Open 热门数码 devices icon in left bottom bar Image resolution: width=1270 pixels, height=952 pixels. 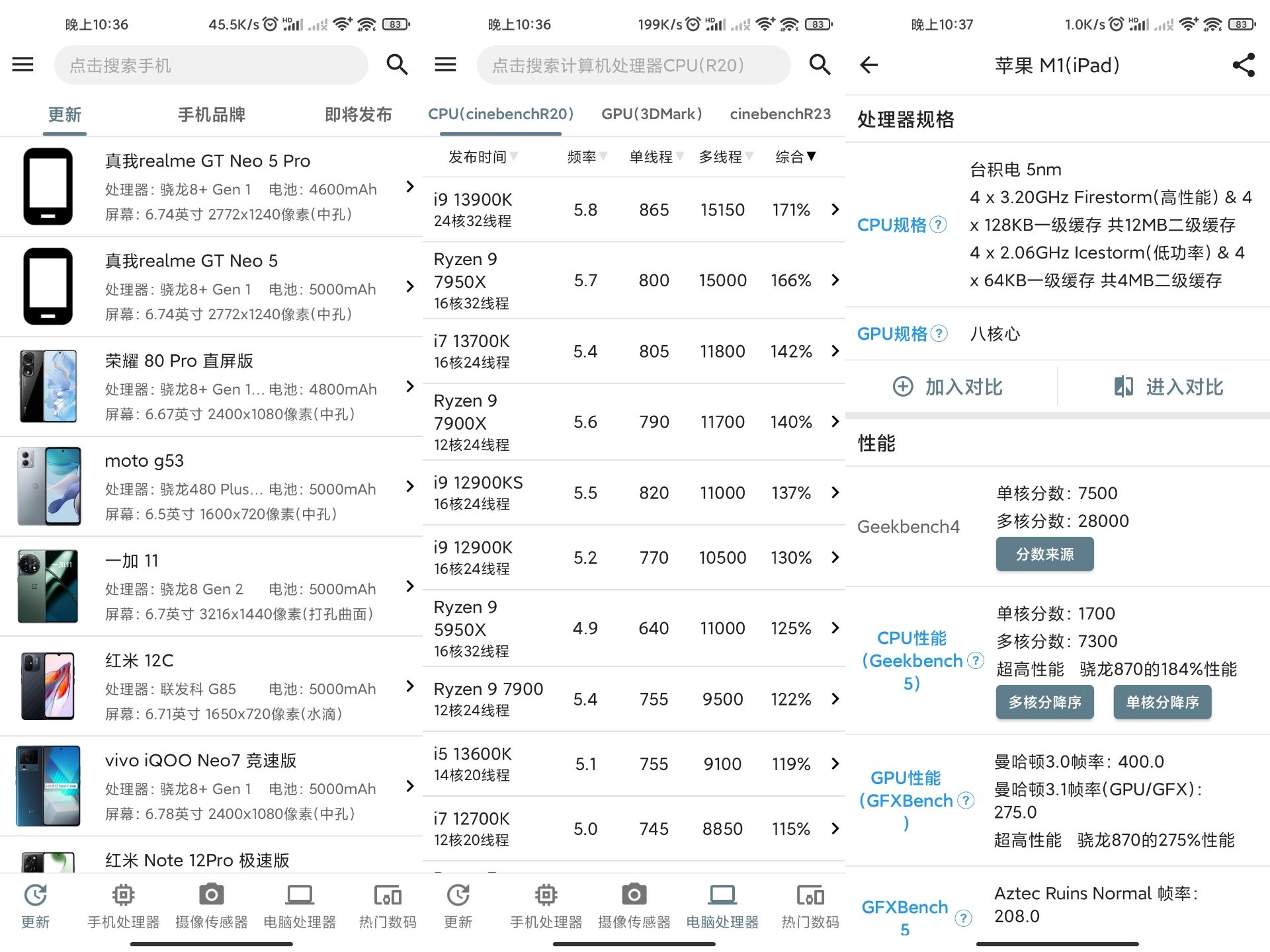pyautogui.click(x=387, y=895)
